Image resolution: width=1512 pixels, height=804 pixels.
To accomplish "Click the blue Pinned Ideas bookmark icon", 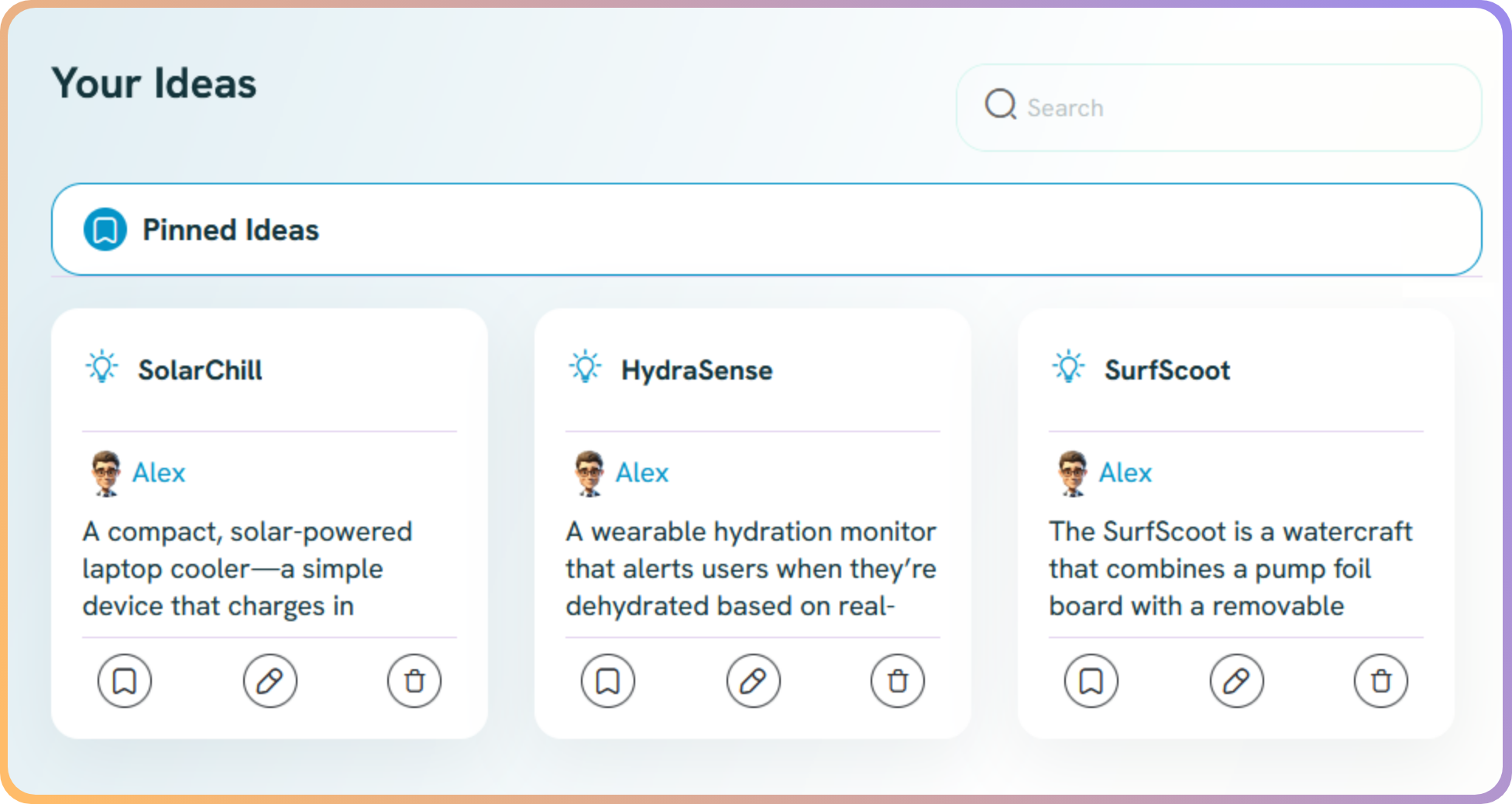I will pos(105,229).
